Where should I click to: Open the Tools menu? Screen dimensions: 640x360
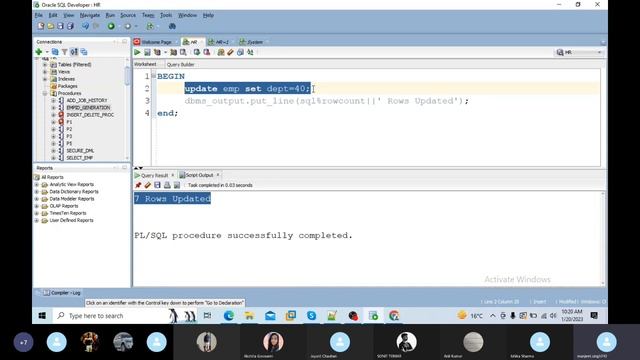(166, 15)
